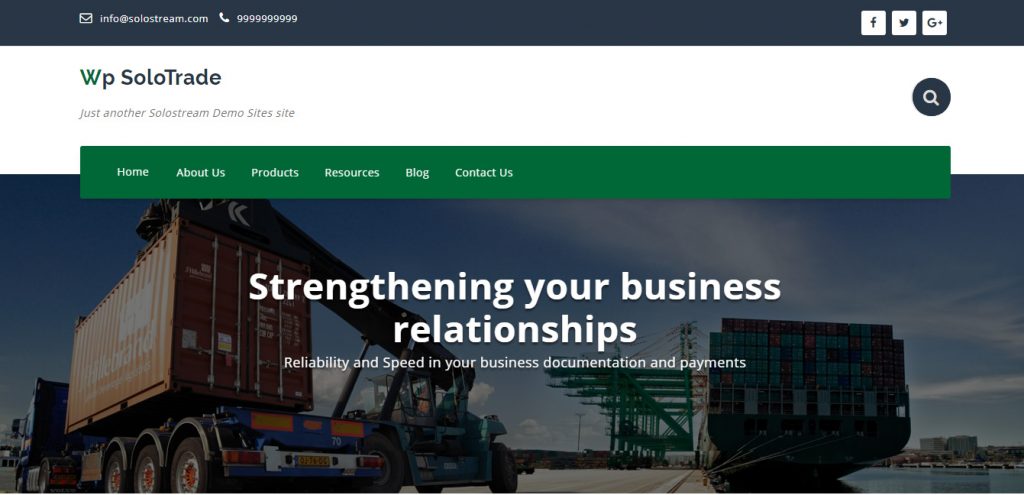This screenshot has width=1024, height=495.
Task: Click the round search magnifier icon
Action: 931,97
